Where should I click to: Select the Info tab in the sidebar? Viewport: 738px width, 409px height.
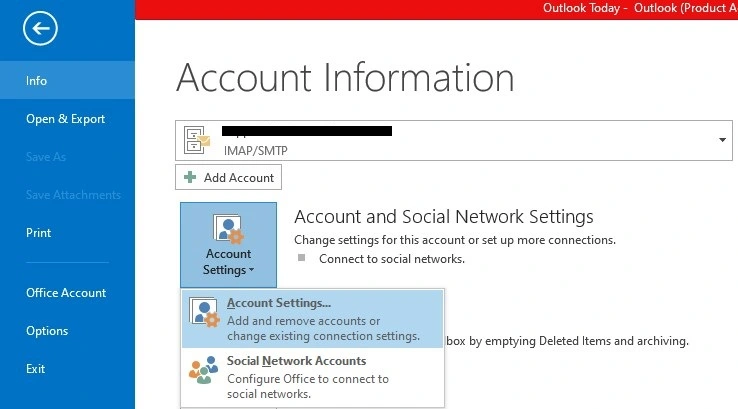point(37,81)
